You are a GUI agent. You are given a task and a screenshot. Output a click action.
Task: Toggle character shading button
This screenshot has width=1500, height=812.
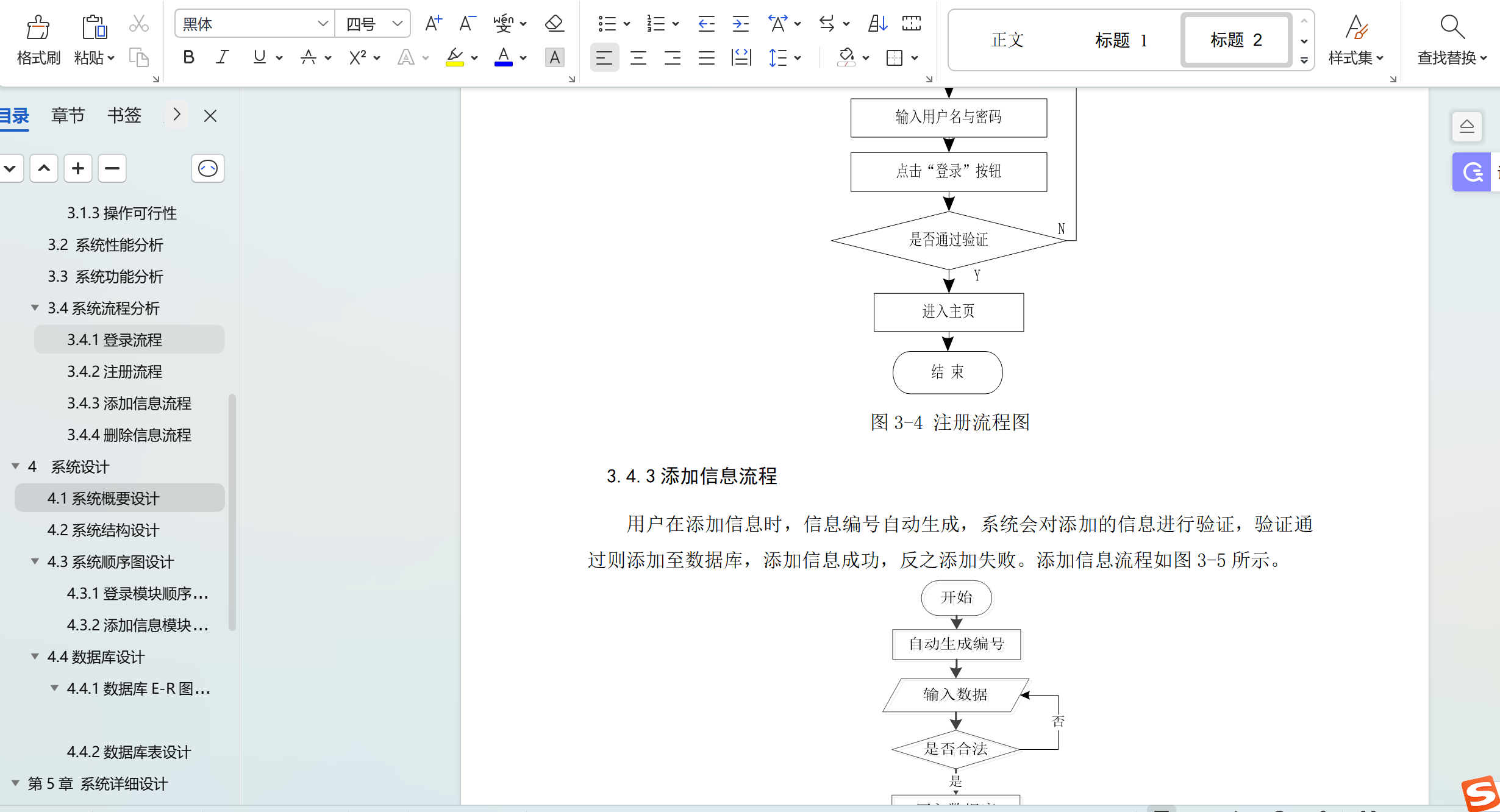click(554, 58)
